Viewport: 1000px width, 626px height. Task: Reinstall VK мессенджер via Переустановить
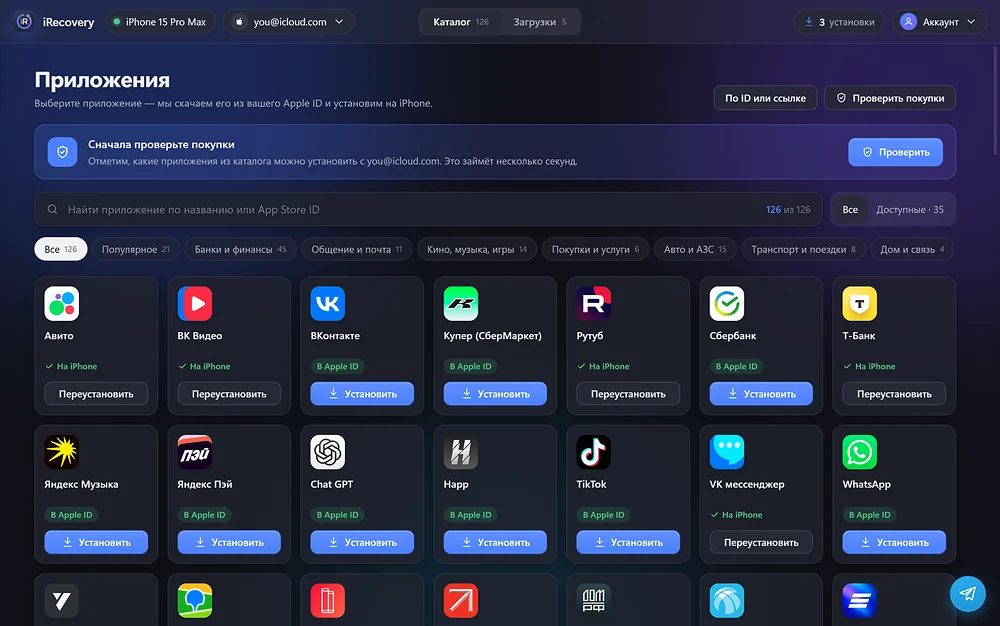pyautogui.click(x=761, y=542)
